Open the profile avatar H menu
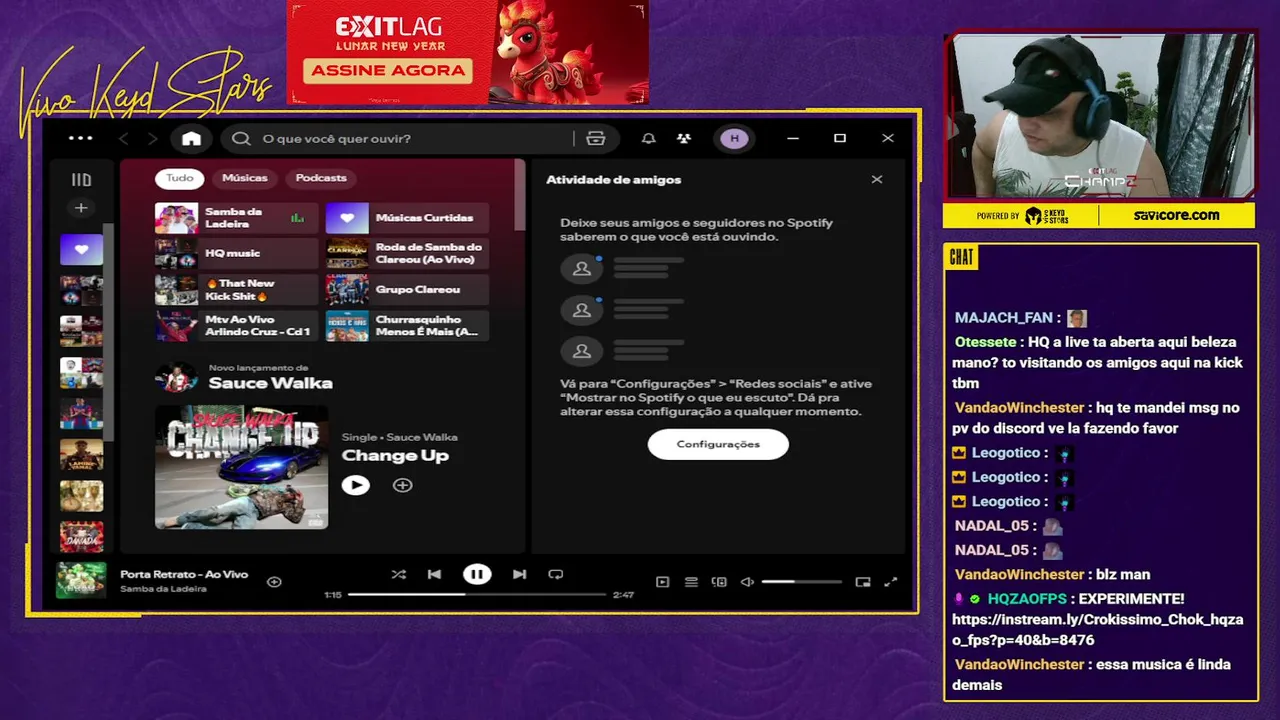Screen dimensions: 1280x720 click(x=735, y=139)
